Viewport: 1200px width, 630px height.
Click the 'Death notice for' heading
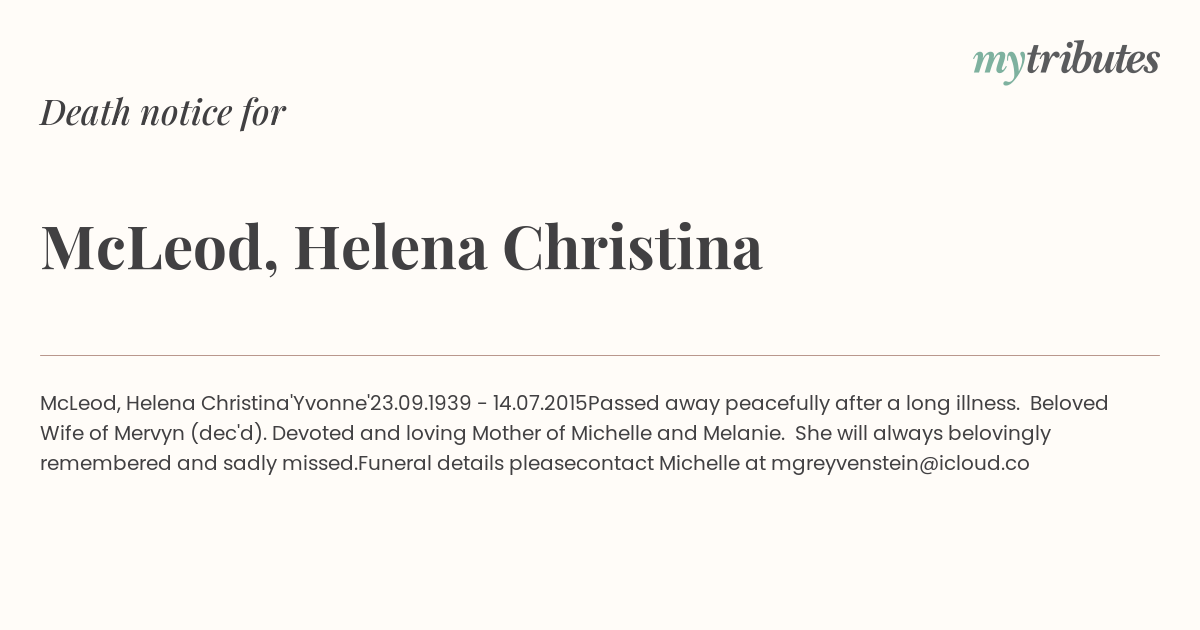[163, 113]
